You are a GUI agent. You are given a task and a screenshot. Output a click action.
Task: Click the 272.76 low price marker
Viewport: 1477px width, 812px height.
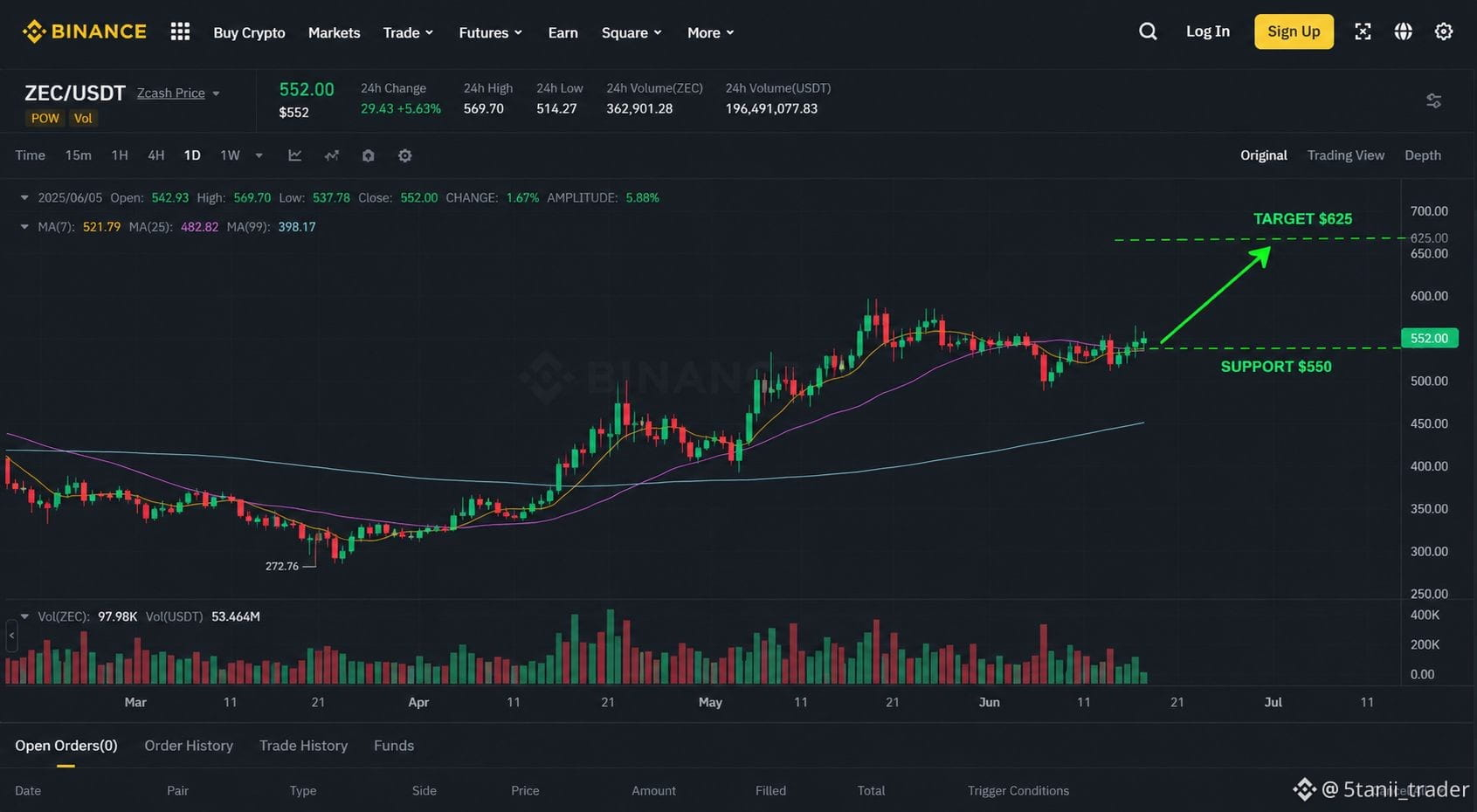tap(282, 567)
